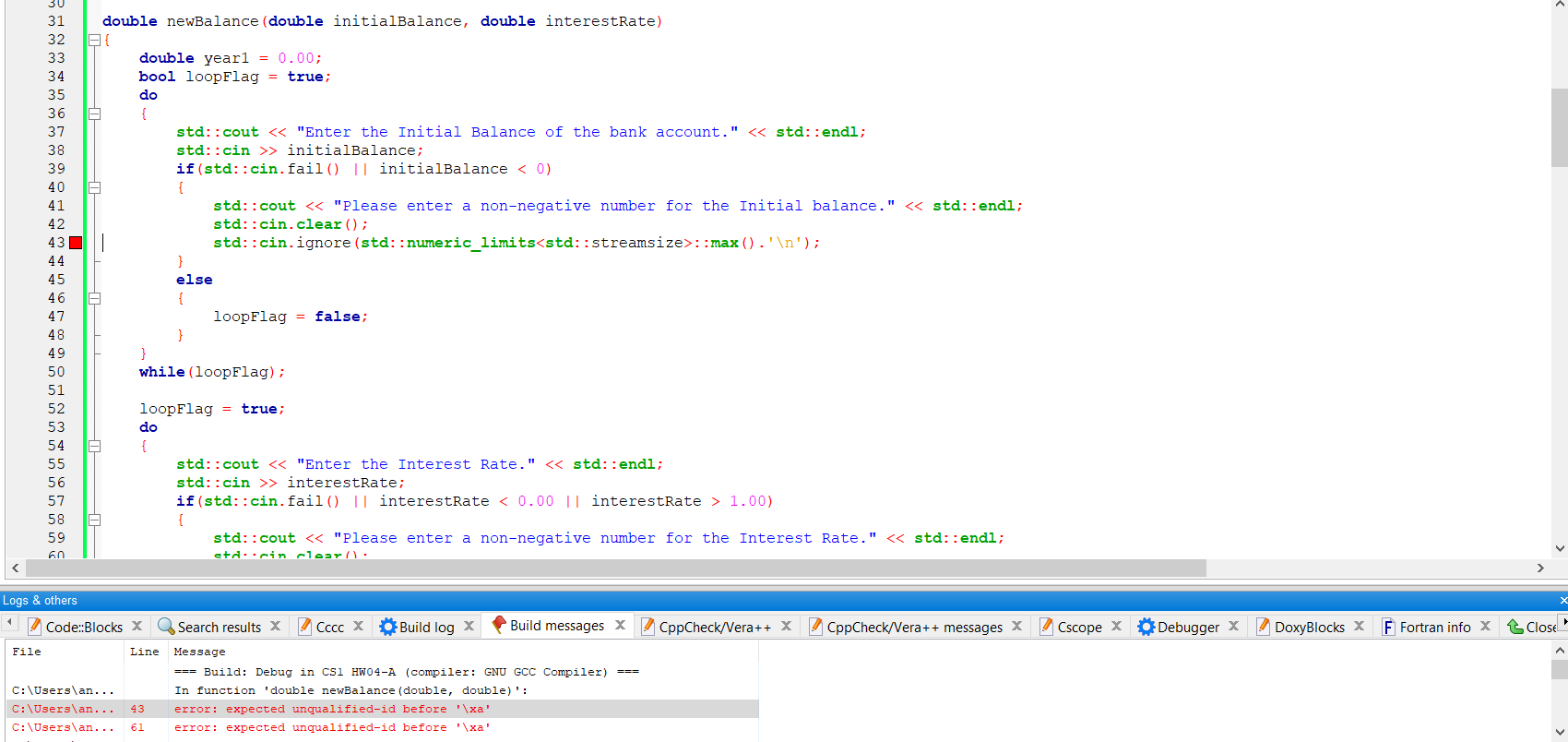
Task: Select the 'In function double newBalance' message row
Action: tap(383, 690)
